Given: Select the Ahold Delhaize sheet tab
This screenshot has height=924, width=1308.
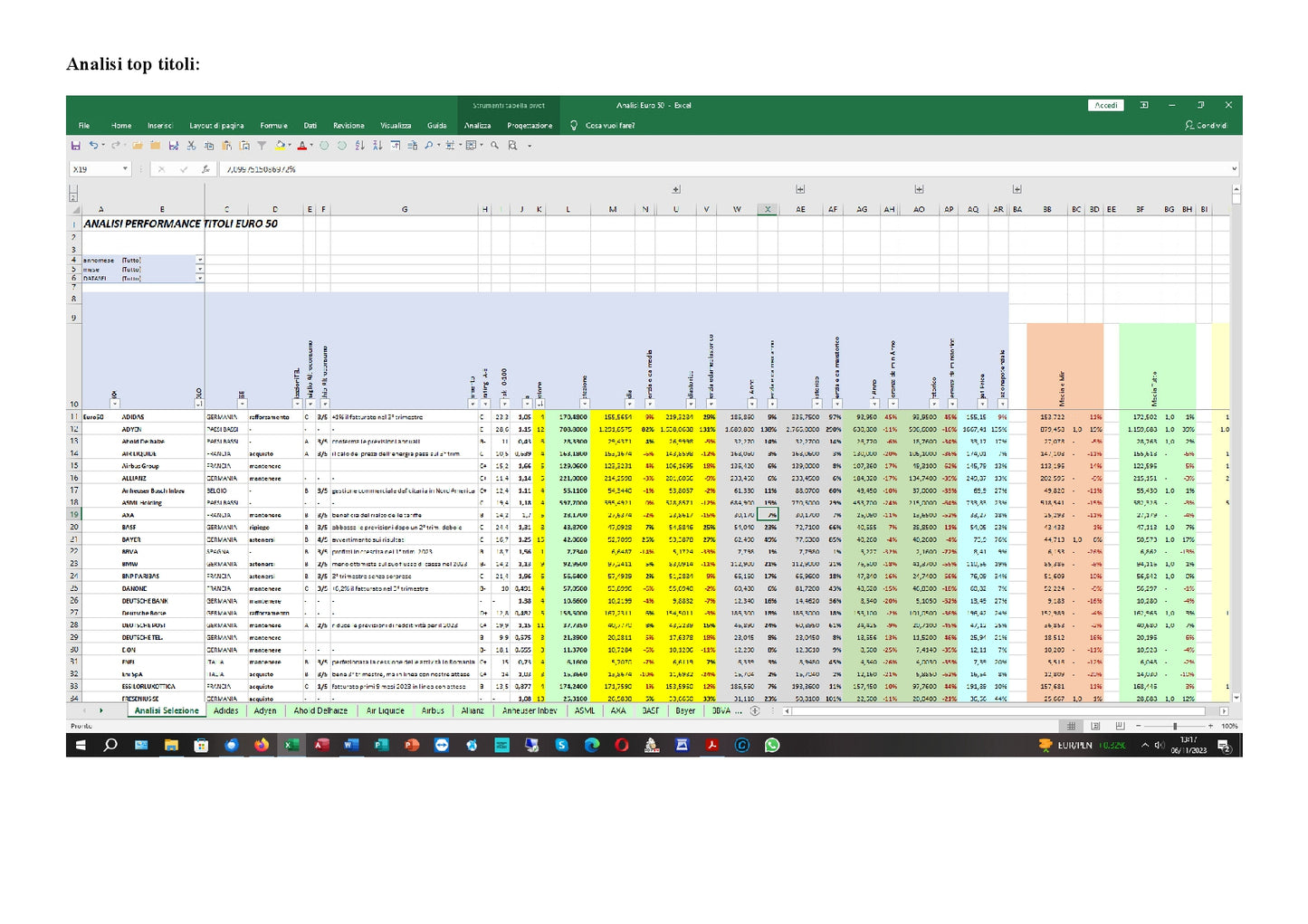Looking at the screenshot, I should coord(320,711).
